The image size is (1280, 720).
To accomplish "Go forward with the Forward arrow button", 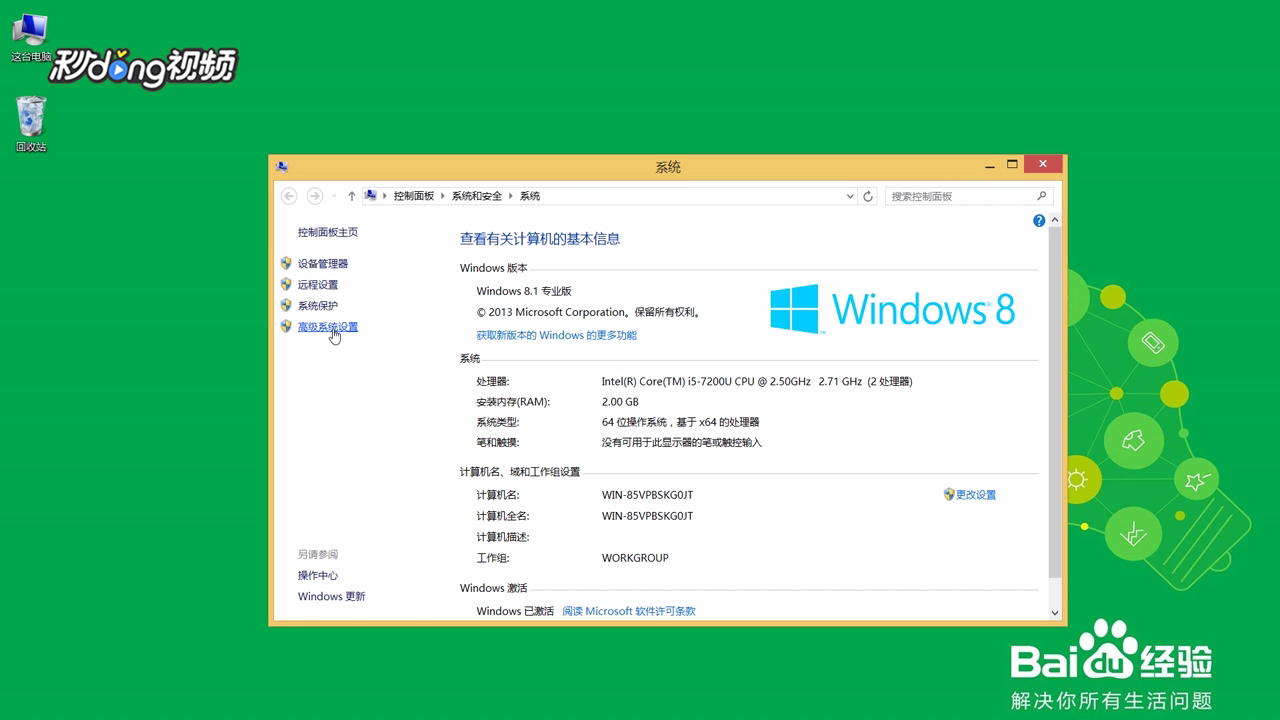I will pyautogui.click(x=315, y=196).
